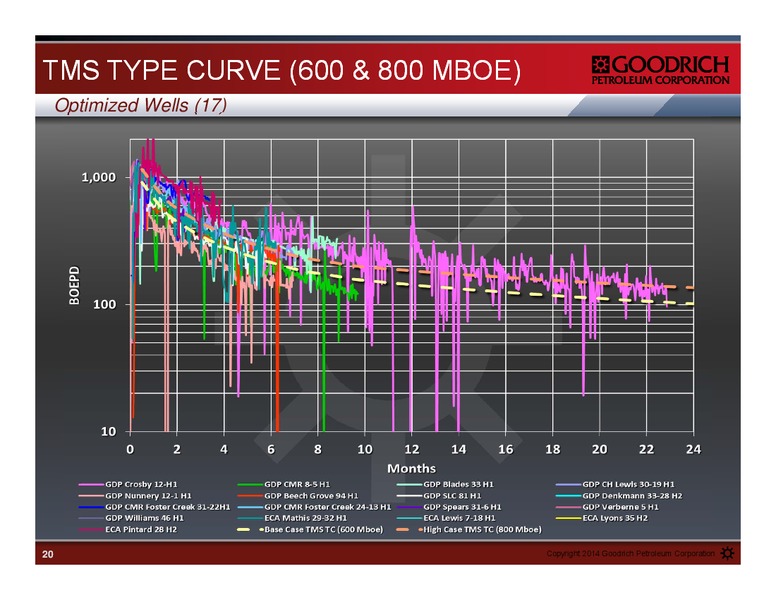Click the '2' x-axis tick label
The height and width of the screenshot is (600, 776).
click(177, 449)
